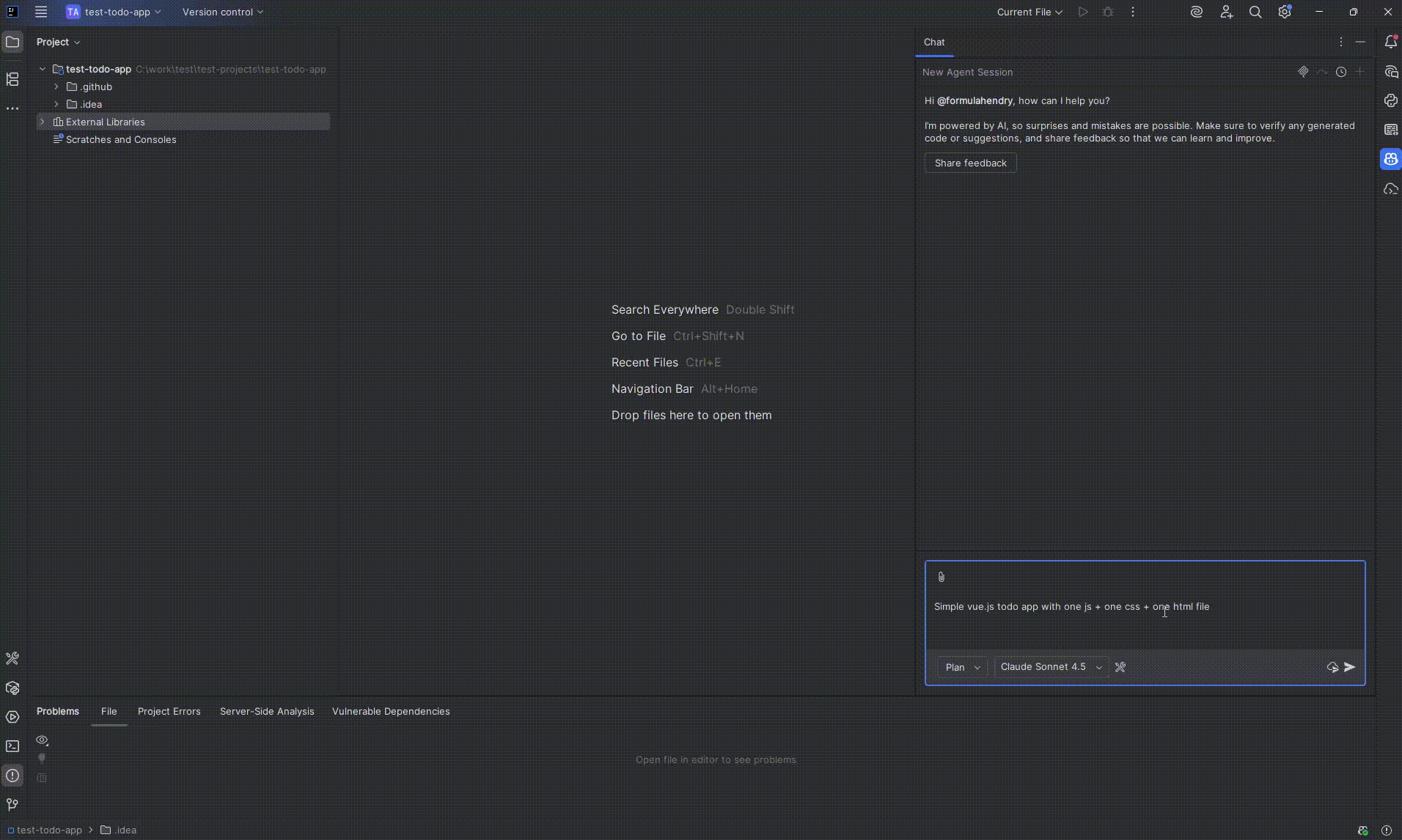The height and width of the screenshot is (840, 1402).
Task: Show more tool windows ellipsis in left sidebar
Action: pyautogui.click(x=12, y=108)
